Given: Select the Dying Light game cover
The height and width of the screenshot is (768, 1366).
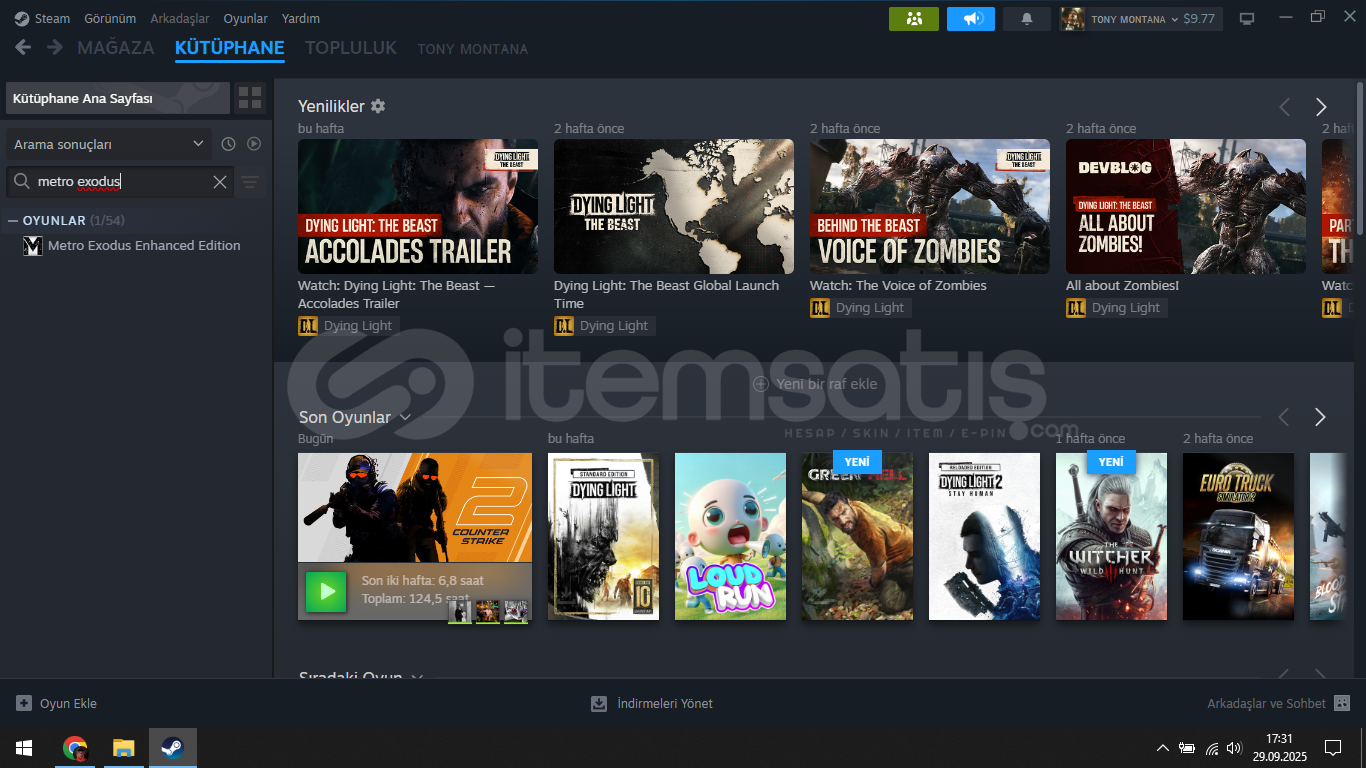Looking at the screenshot, I should tap(603, 536).
